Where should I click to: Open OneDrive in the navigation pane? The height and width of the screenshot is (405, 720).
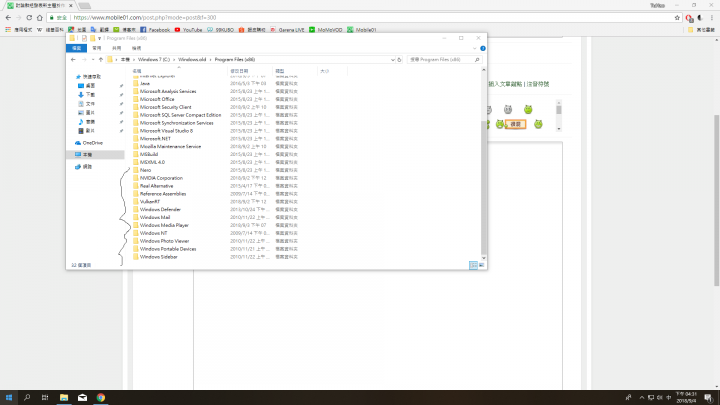tap(89, 143)
